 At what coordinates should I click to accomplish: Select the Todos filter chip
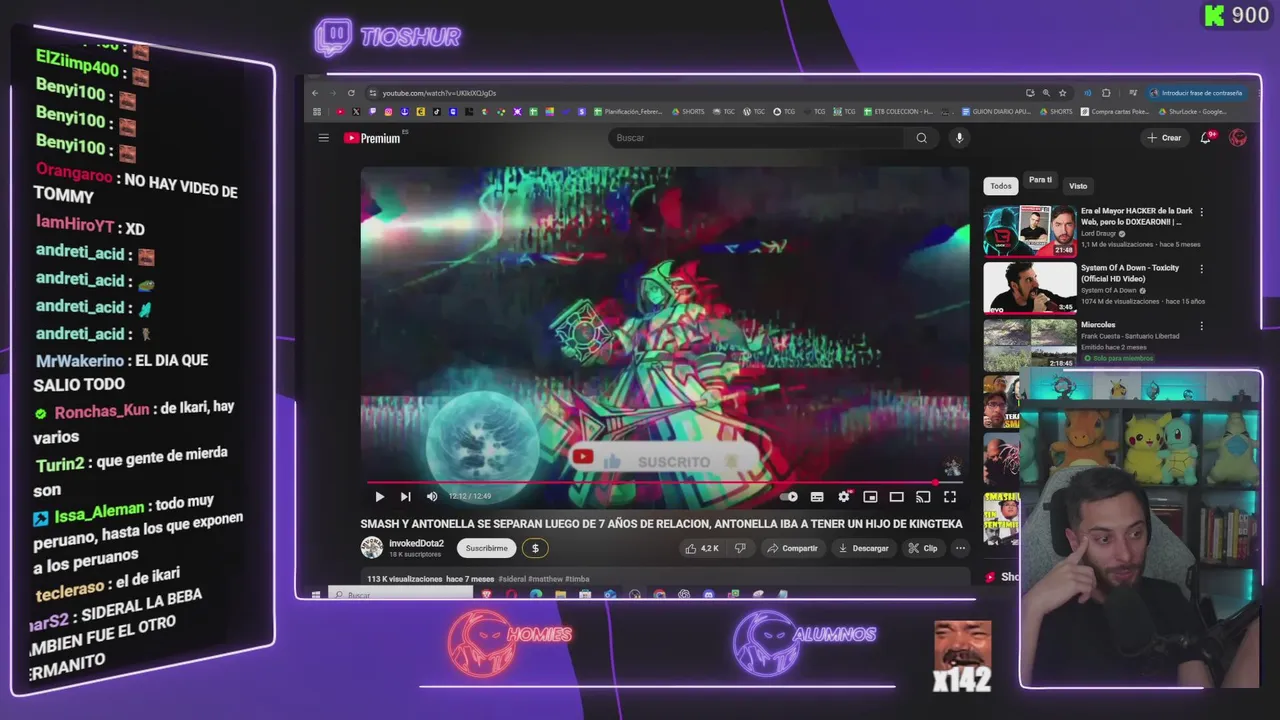coord(1001,186)
